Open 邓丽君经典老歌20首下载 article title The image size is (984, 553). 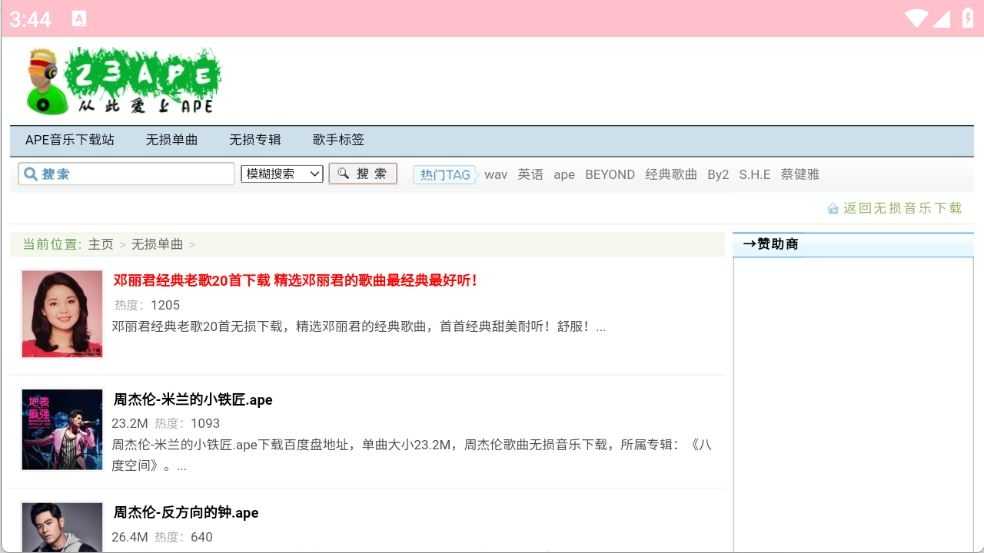(x=295, y=281)
